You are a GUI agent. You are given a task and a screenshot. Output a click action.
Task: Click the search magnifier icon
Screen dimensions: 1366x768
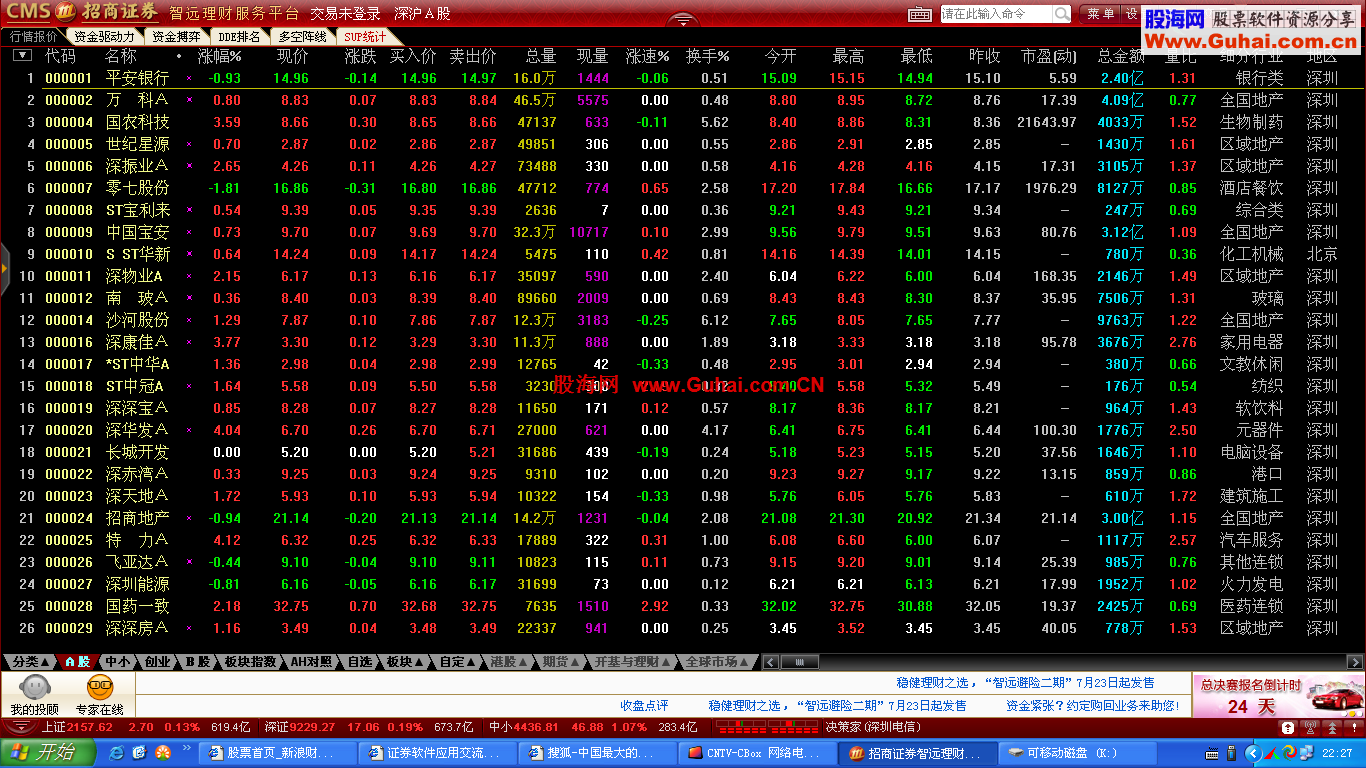click(x=1061, y=14)
